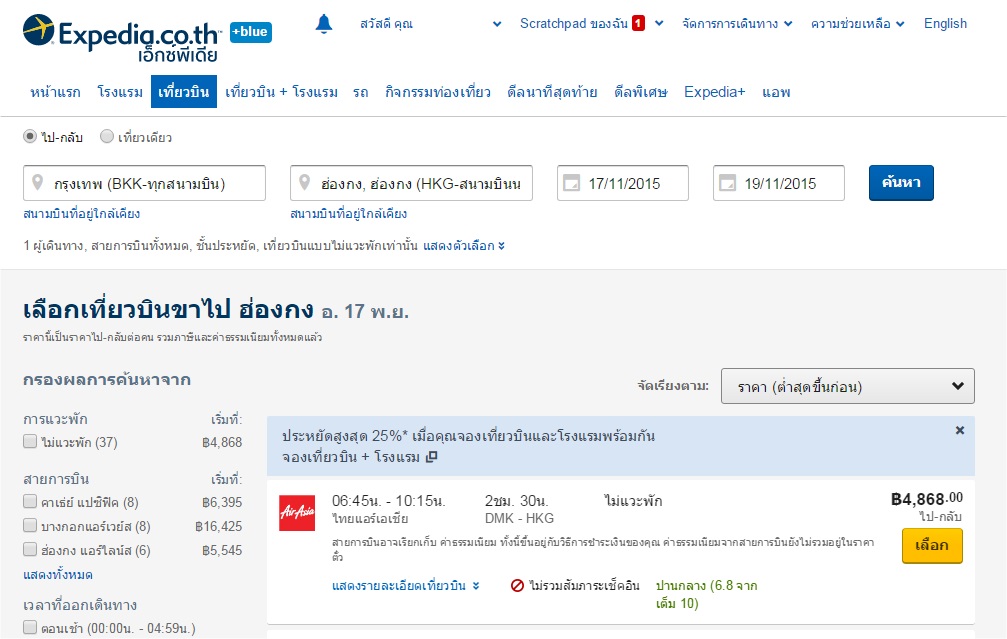Open the เที่ยวบิน + โรงแรม tab
This screenshot has height=639, width=1007.
pos(281,92)
